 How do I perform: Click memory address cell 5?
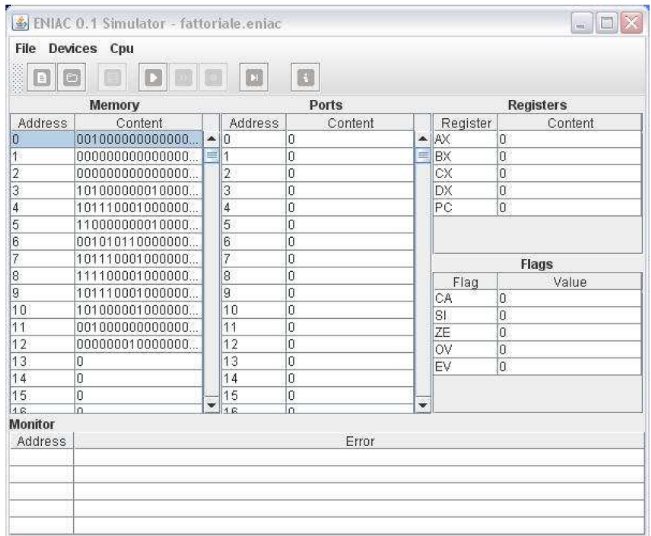click(43, 225)
